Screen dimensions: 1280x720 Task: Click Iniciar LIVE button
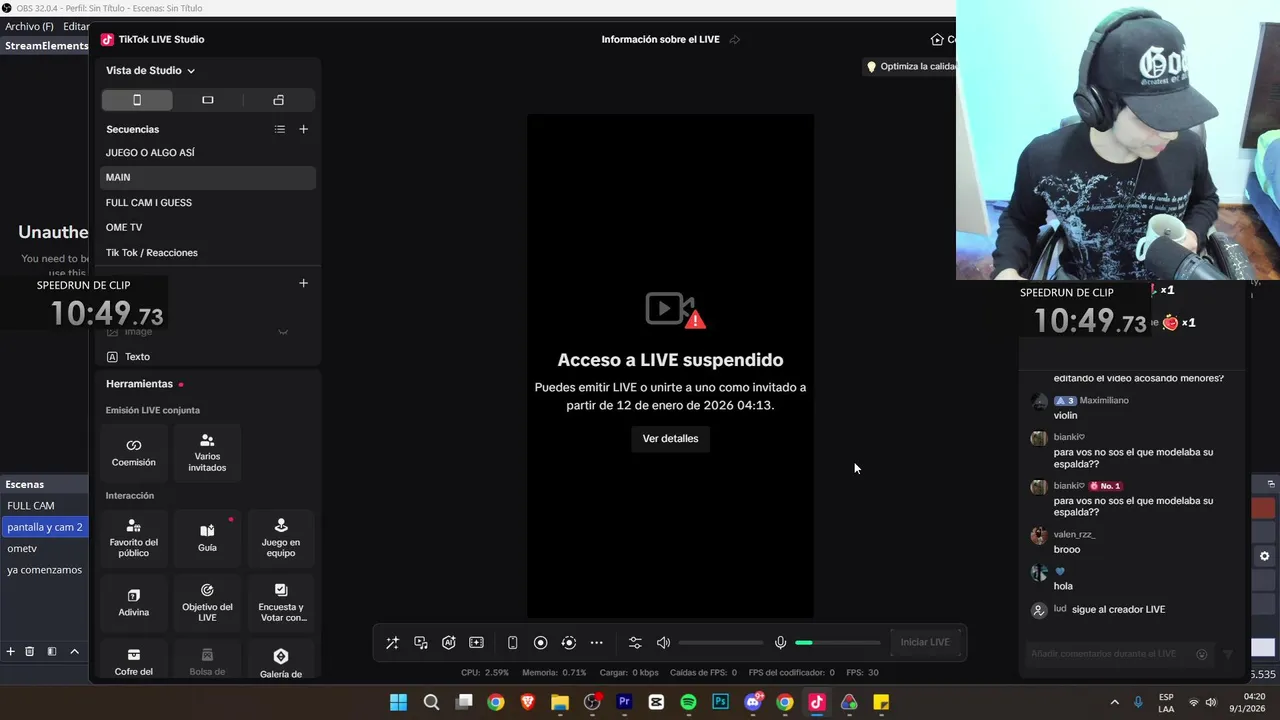pos(925,642)
